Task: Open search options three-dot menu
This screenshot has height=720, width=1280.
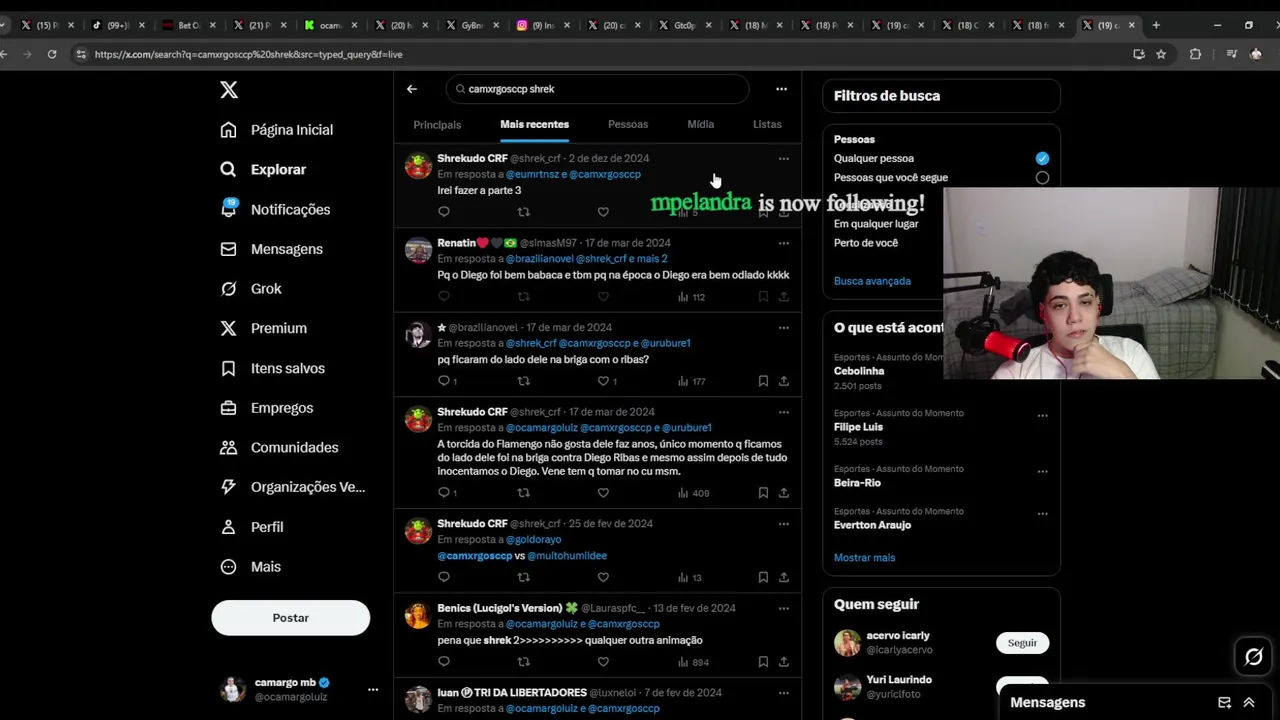Action: (781, 89)
